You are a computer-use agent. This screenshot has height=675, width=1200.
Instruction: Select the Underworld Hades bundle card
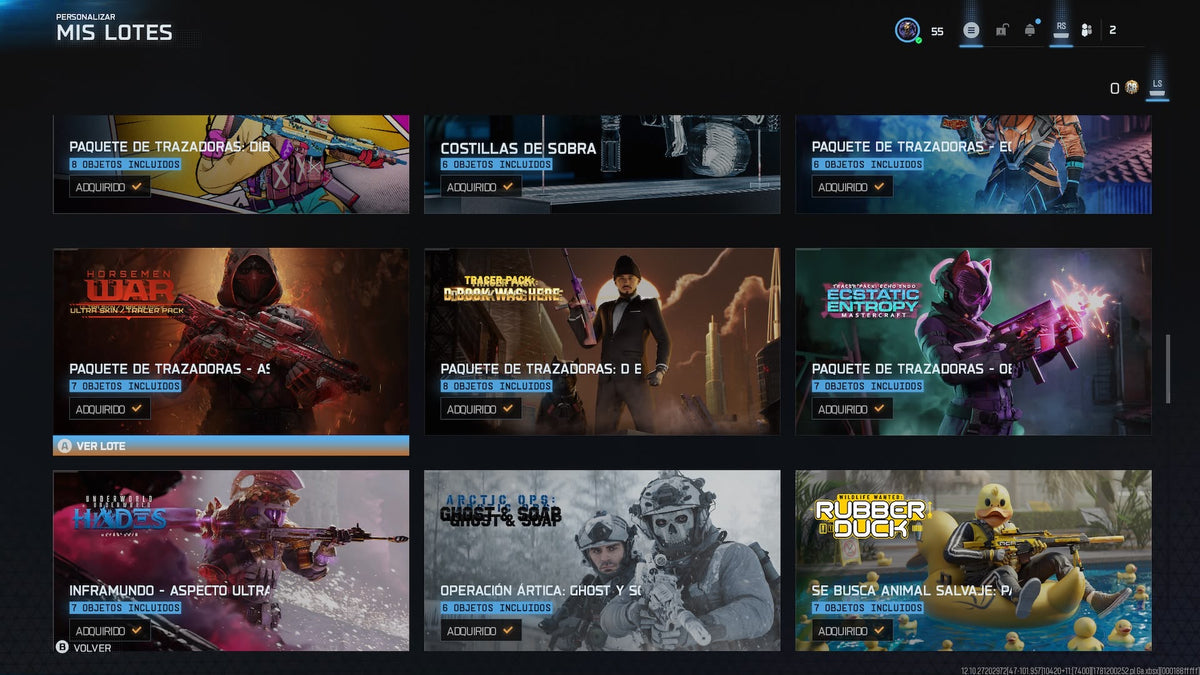coord(231,560)
